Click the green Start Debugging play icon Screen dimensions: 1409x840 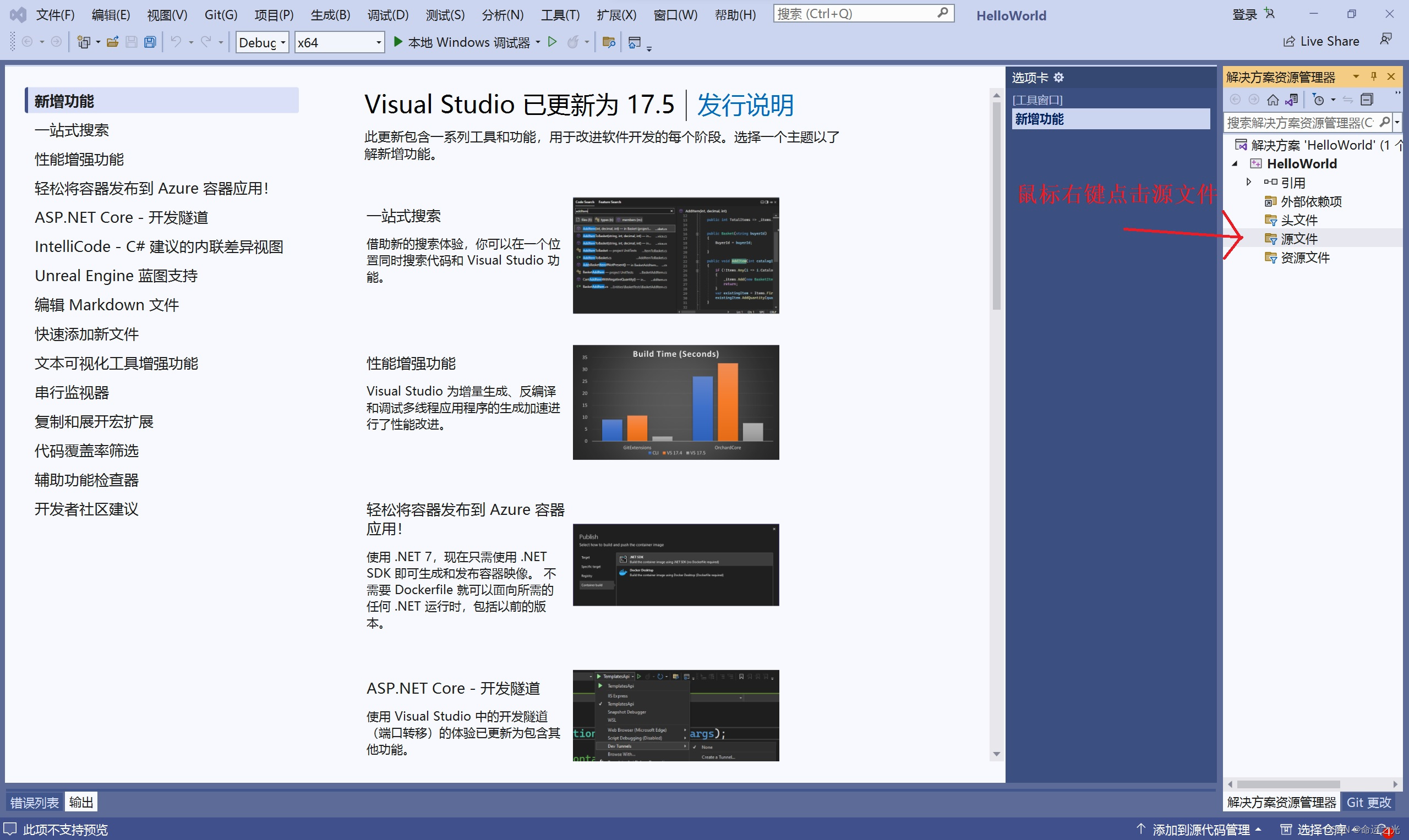point(397,42)
